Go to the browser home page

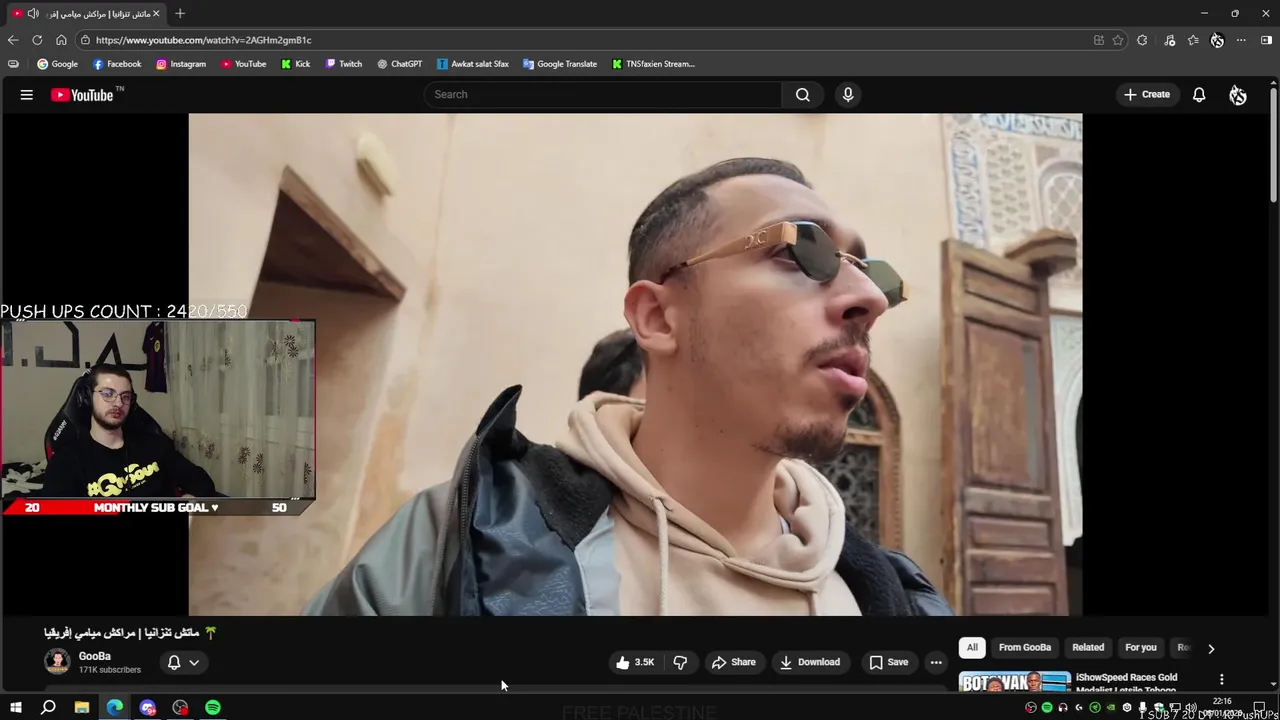point(61,40)
